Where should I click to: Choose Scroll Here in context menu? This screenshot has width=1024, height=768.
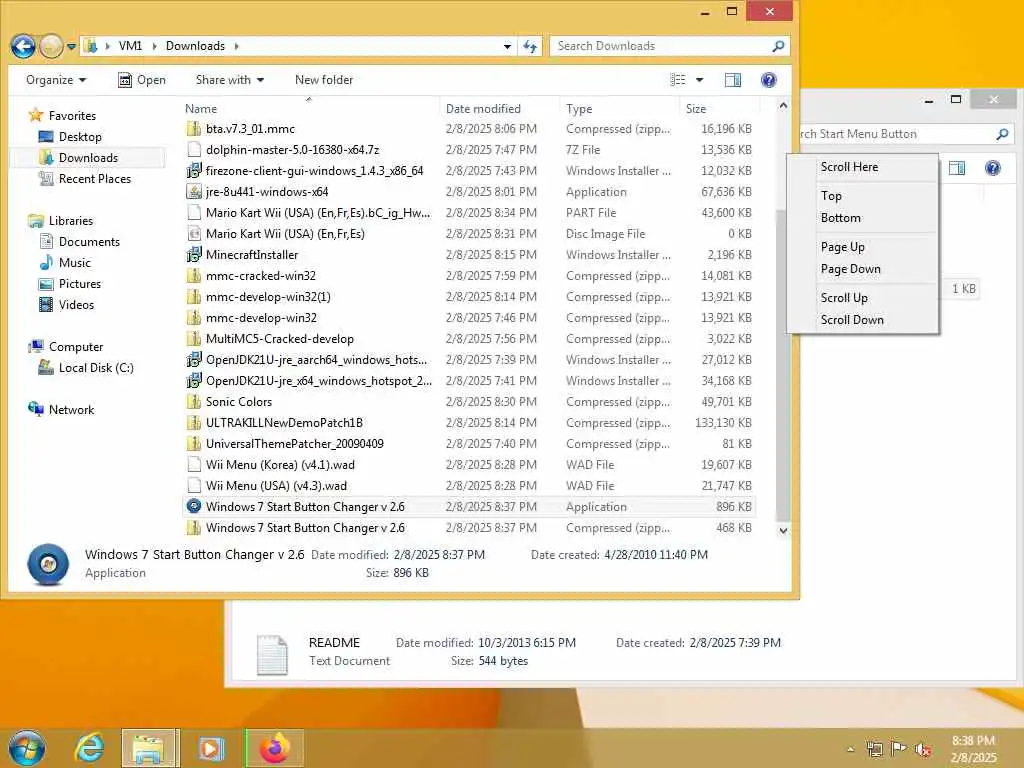point(849,167)
